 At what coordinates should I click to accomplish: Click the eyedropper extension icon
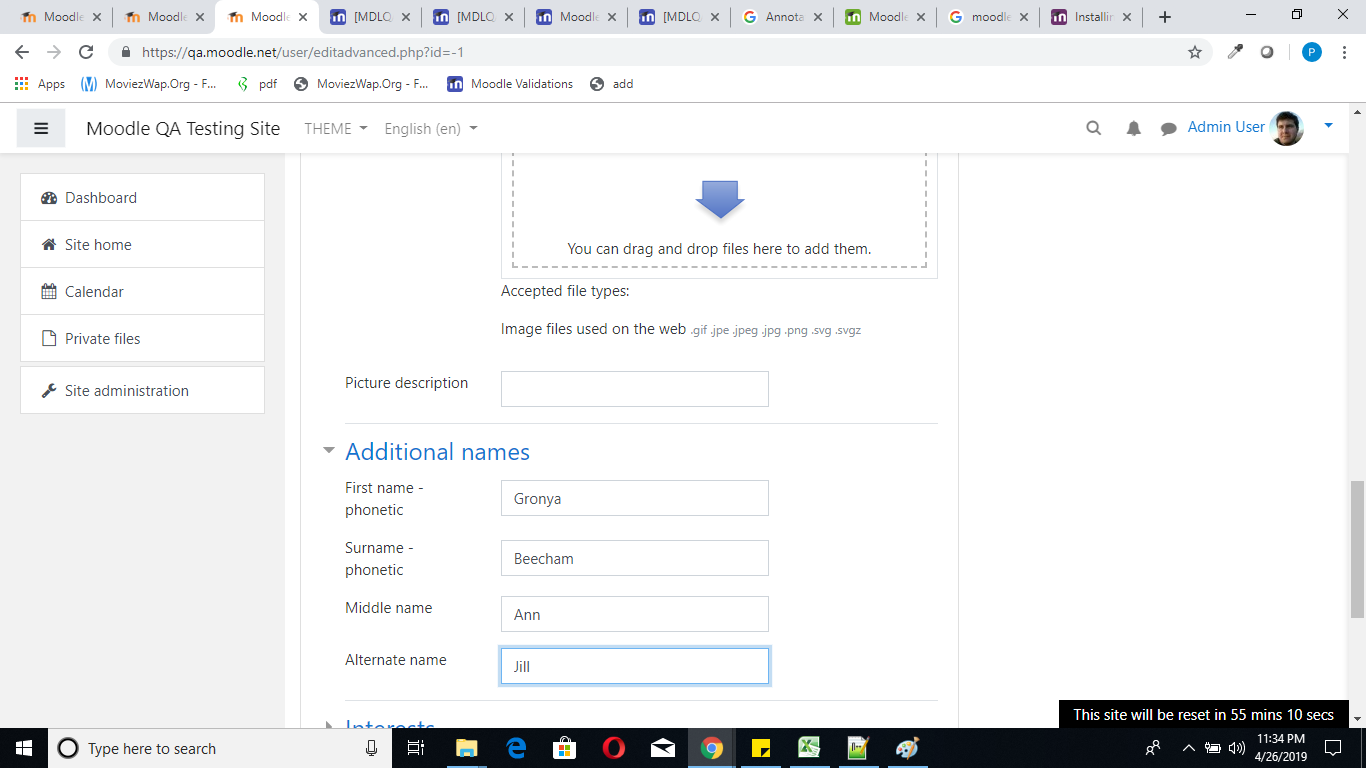point(1235,52)
